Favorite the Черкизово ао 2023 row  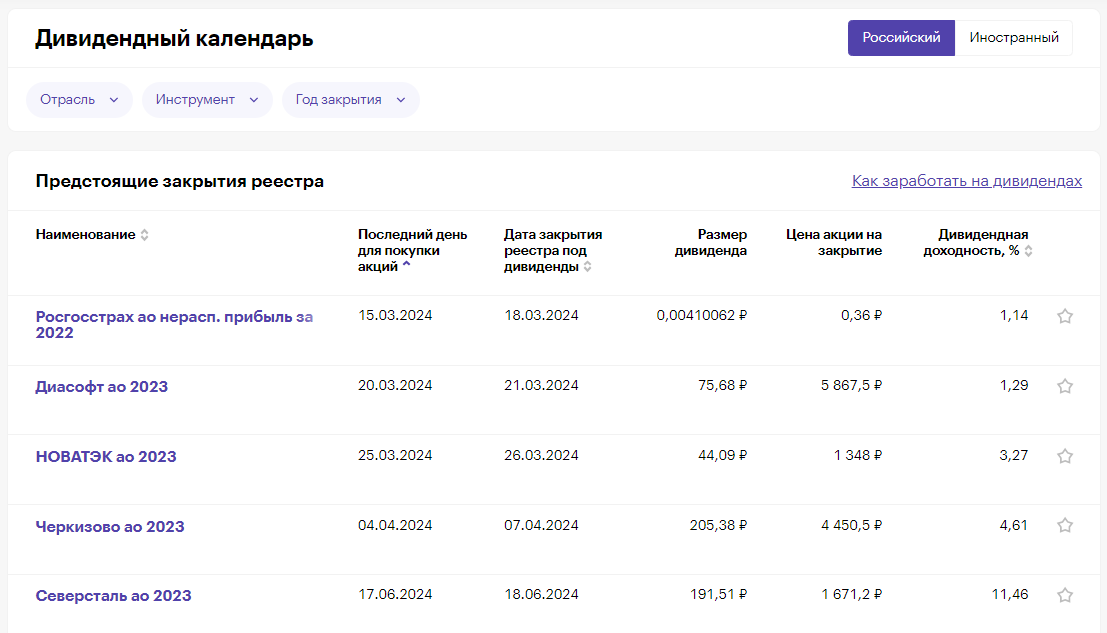coord(1065,525)
